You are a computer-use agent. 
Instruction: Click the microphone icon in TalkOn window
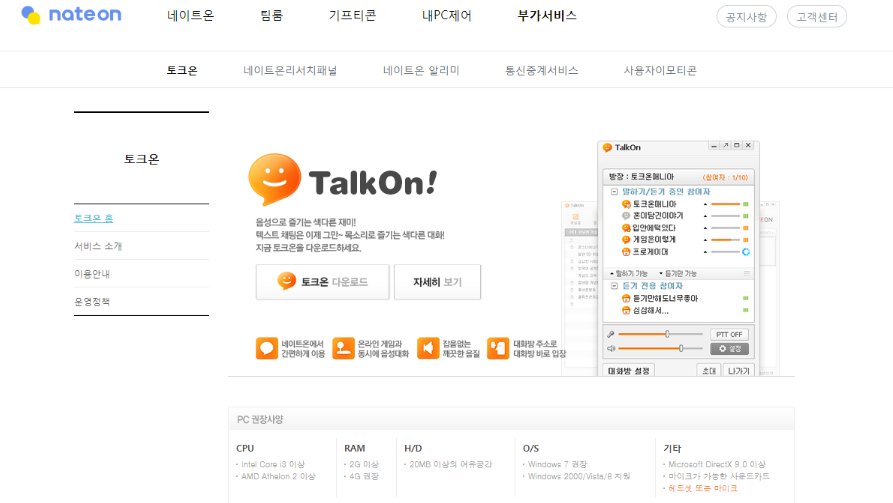(x=611, y=334)
